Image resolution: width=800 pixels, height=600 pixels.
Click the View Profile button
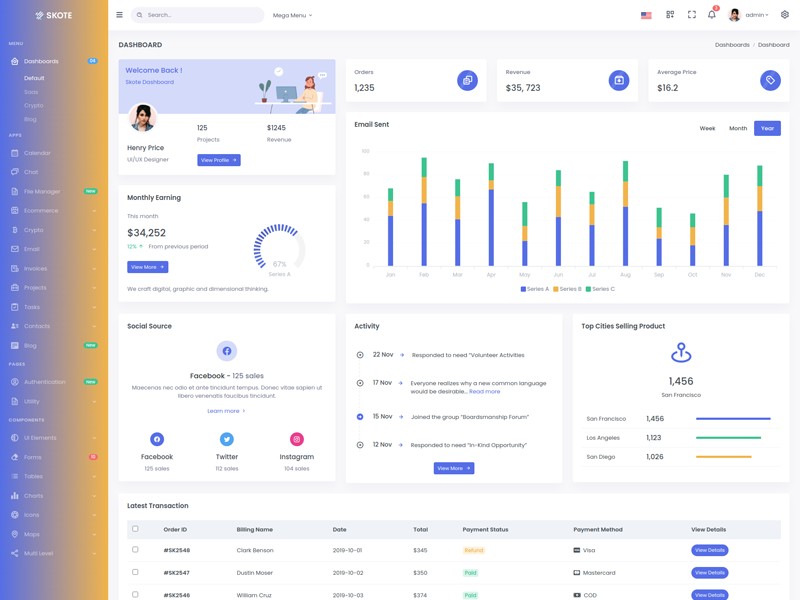[219, 160]
